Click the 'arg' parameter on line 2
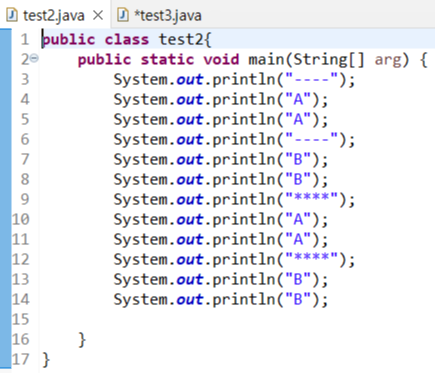This screenshot has height=373, width=435. (x=388, y=60)
